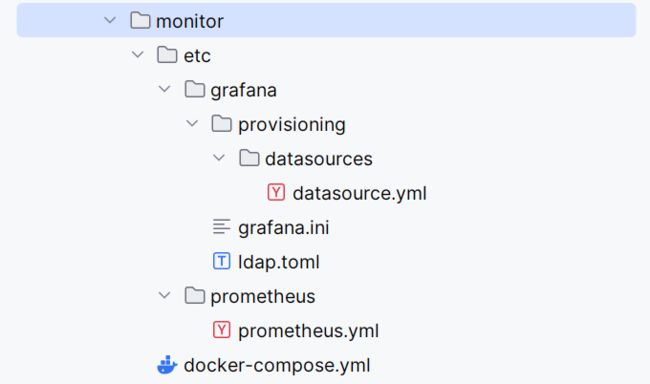
Task: Click the Docker whale icon beside docker-compose.yml
Action: click(x=167, y=365)
